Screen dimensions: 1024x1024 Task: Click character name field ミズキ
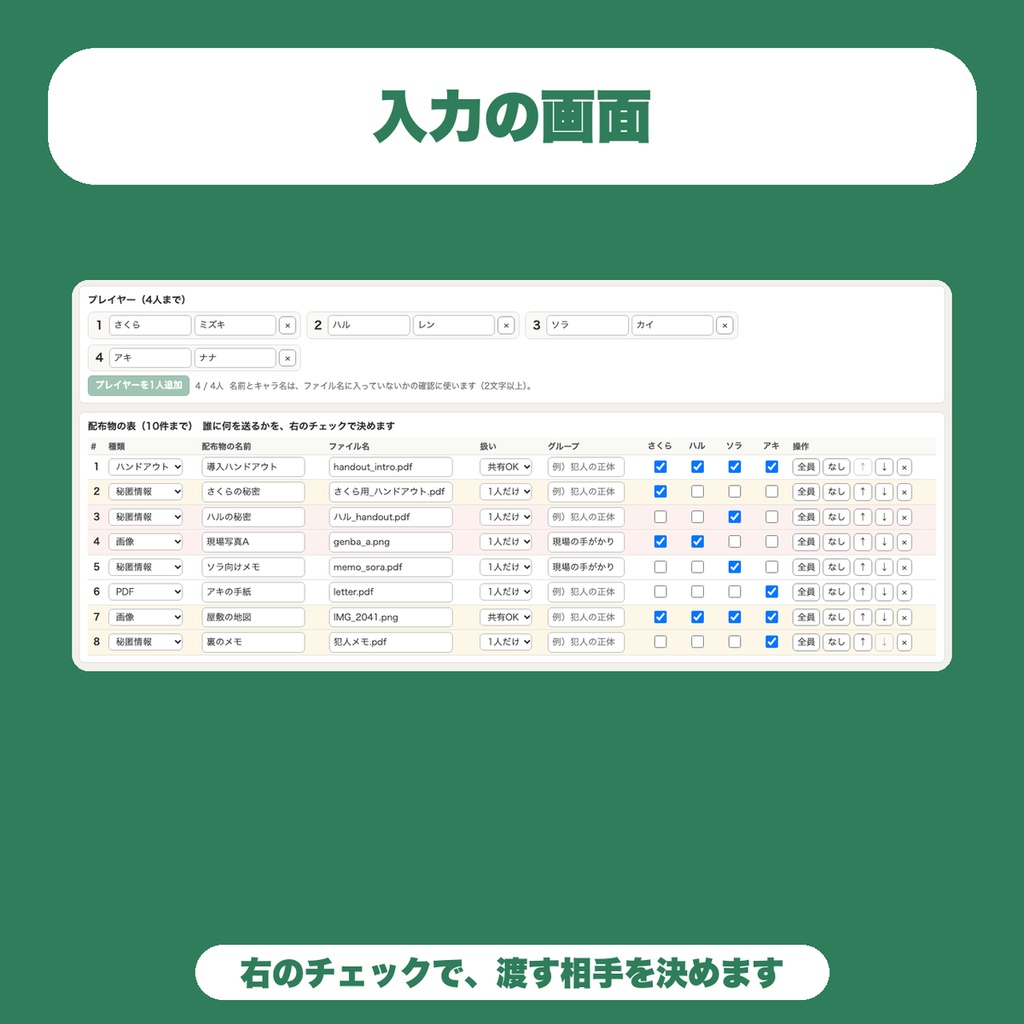(x=235, y=325)
